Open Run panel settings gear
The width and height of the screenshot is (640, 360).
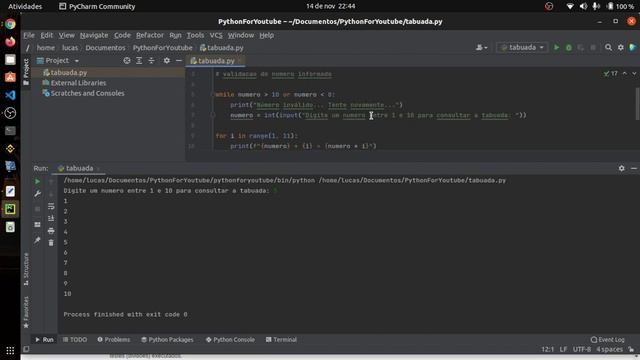[x=621, y=168]
